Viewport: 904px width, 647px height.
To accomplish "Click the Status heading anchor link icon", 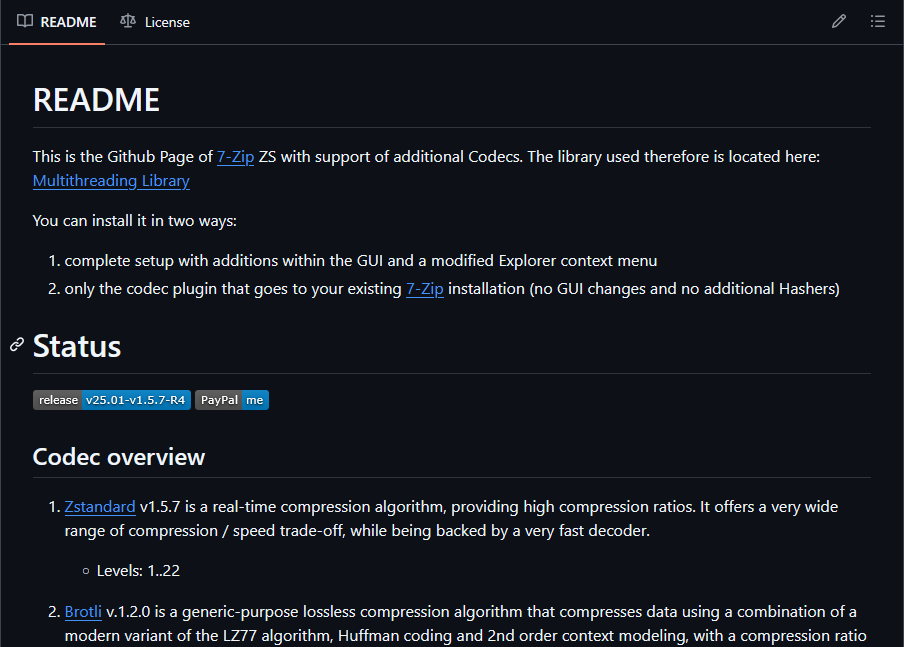I will [x=17, y=345].
